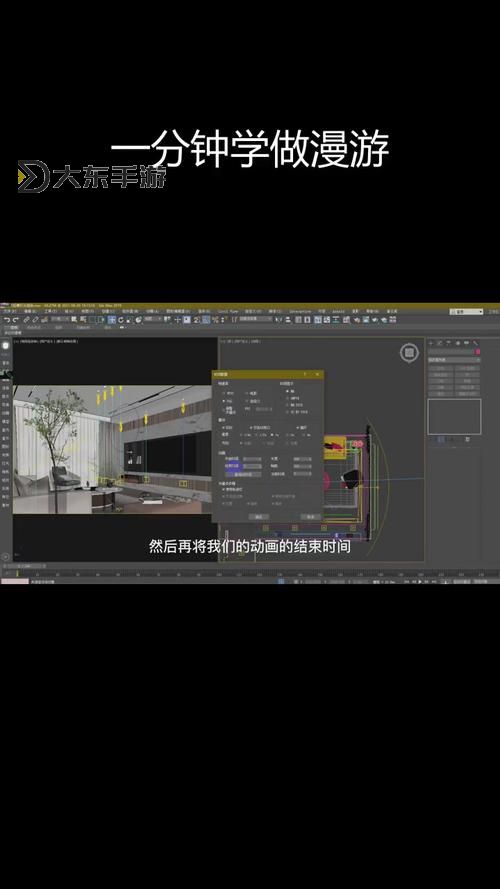500x889 pixels.
Task: Open the camera viewport label menu
Action: 46,341
